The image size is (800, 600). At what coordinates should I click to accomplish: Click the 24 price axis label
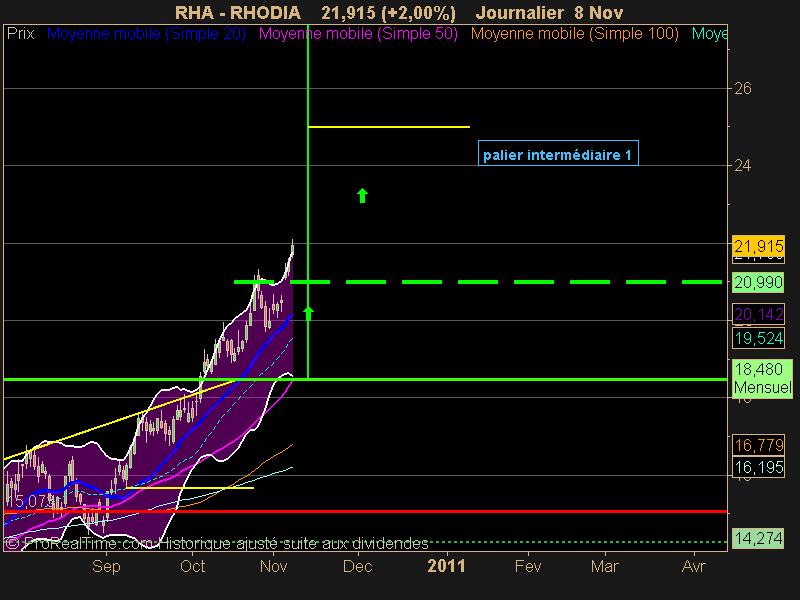743,165
